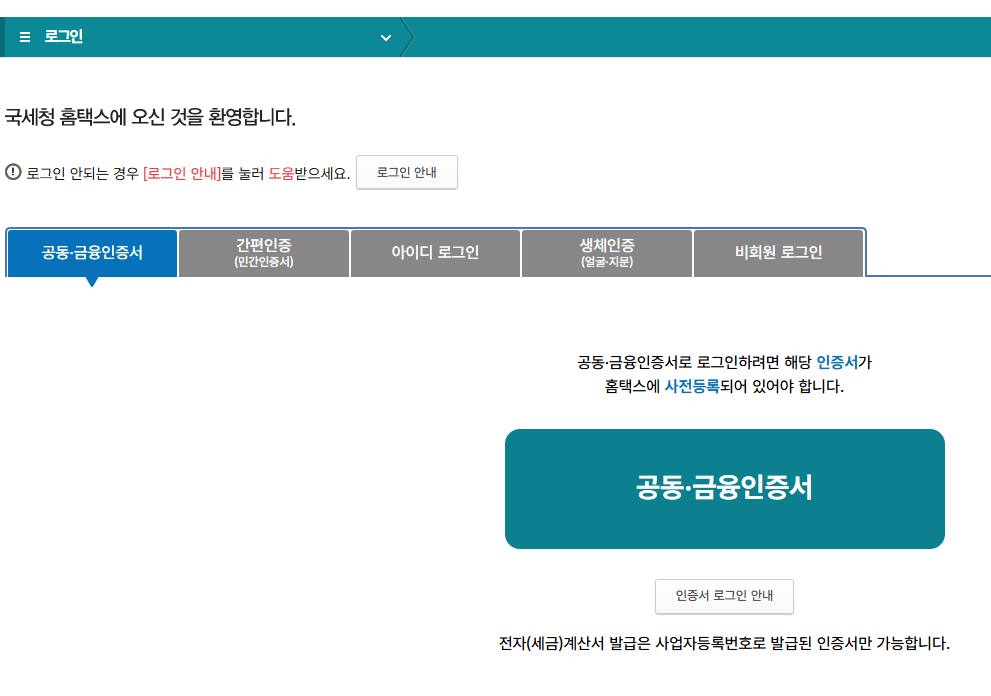The width and height of the screenshot is (991, 696).
Task: Click the large teal 공동·금융인증서 login button
Action: pos(725,489)
